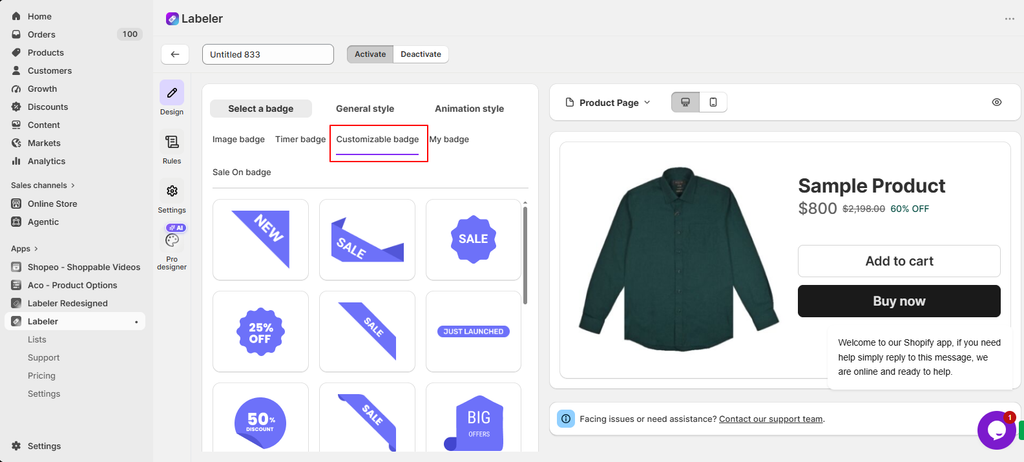The image size is (1024, 462).
Task: Expand the Sales channels section
Action: click(x=43, y=186)
